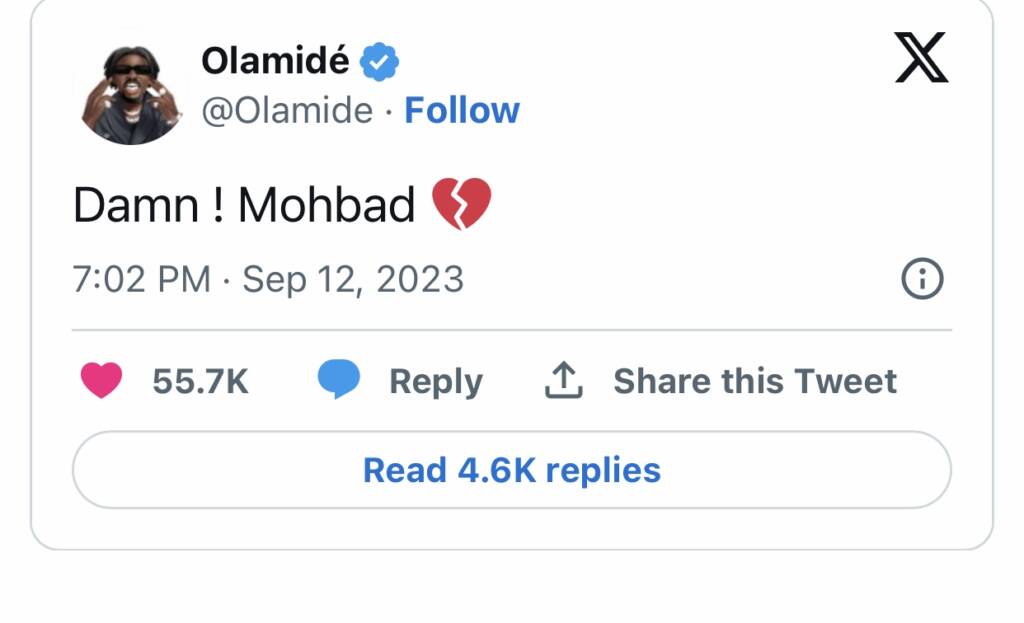Click the 55.7K likes count
1024x623 pixels.
click(x=200, y=381)
